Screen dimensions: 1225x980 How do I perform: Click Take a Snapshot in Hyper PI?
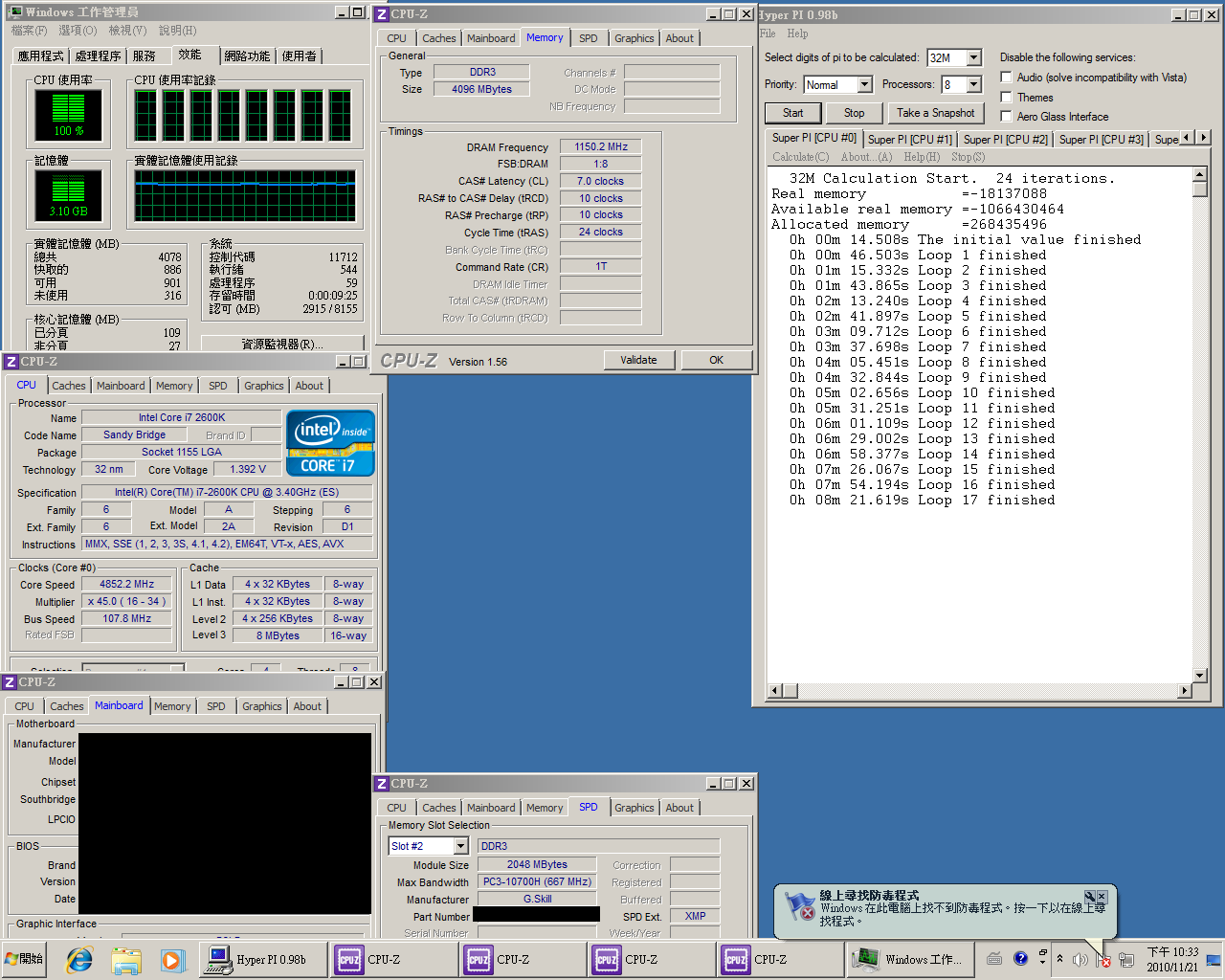click(936, 113)
